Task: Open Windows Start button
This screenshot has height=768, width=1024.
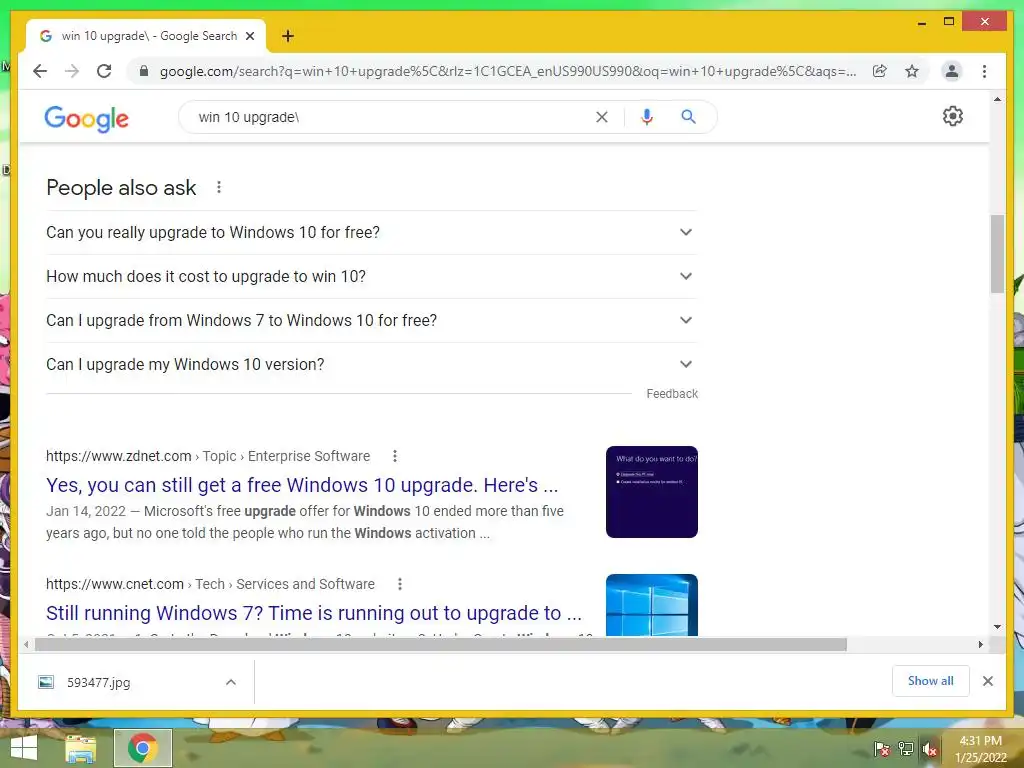Action: click(x=24, y=748)
